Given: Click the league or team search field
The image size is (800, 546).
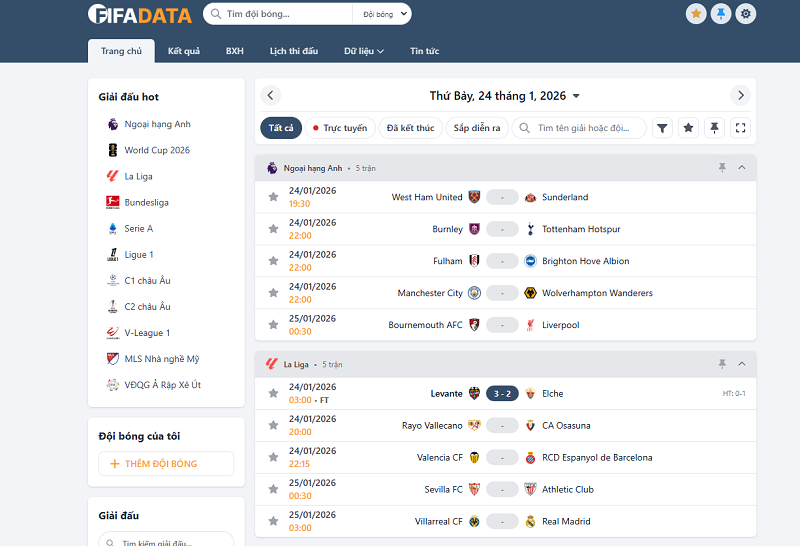Looking at the screenshot, I should pyautogui.click(x=585, y=128).
